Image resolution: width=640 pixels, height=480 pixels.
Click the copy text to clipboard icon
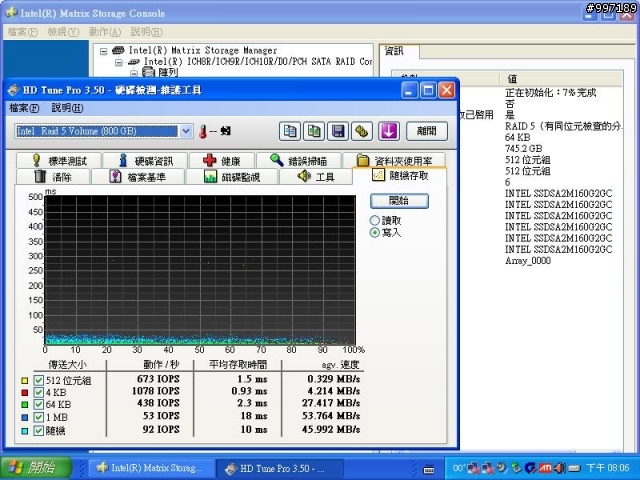(290, 131)
